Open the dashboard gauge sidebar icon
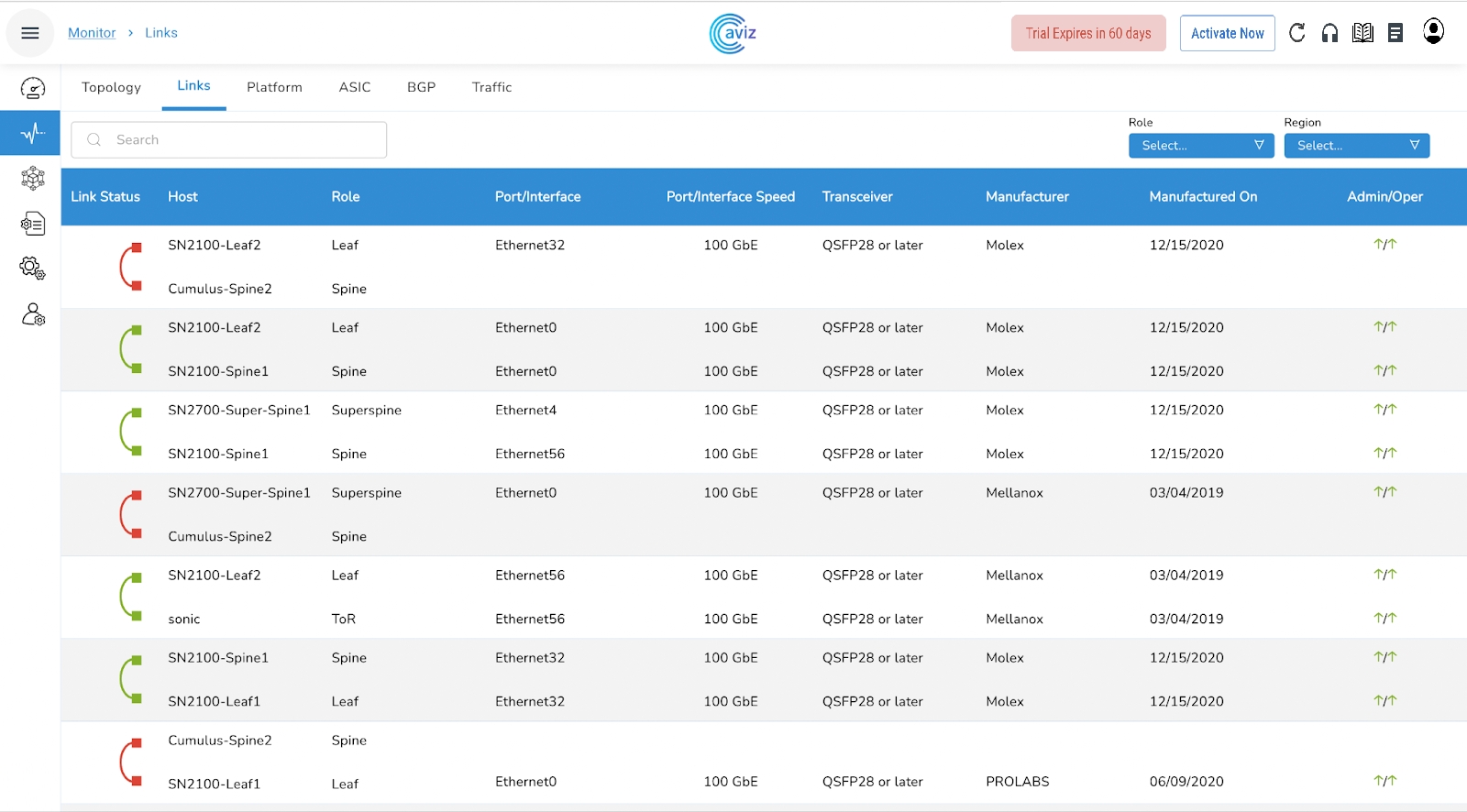1467x812 pixels. (32, 88)
